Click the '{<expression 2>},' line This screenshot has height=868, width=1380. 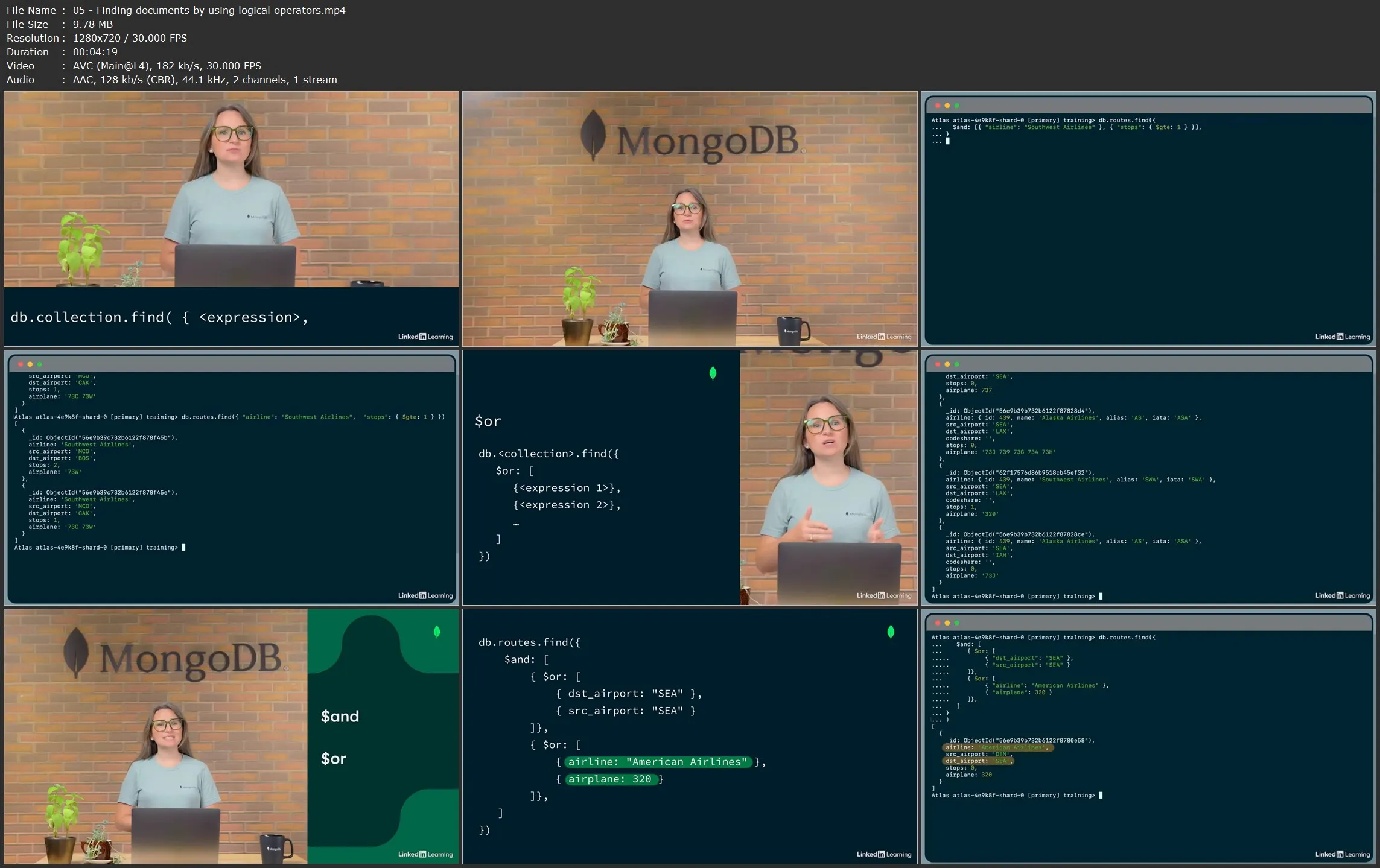[567, 505]
